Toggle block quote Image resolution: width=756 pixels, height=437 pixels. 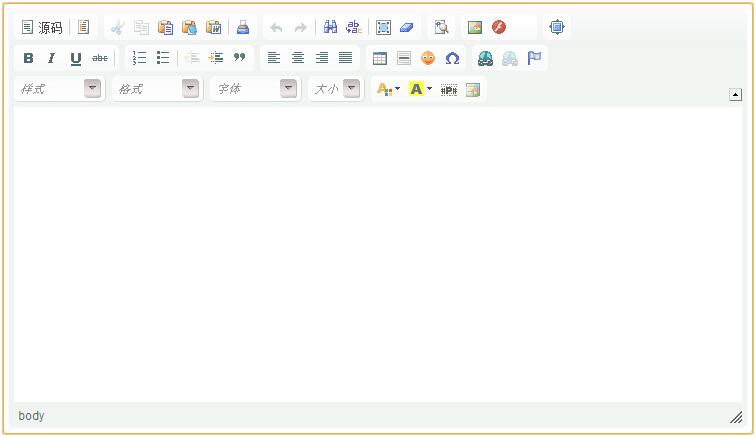tap(240, 58)
